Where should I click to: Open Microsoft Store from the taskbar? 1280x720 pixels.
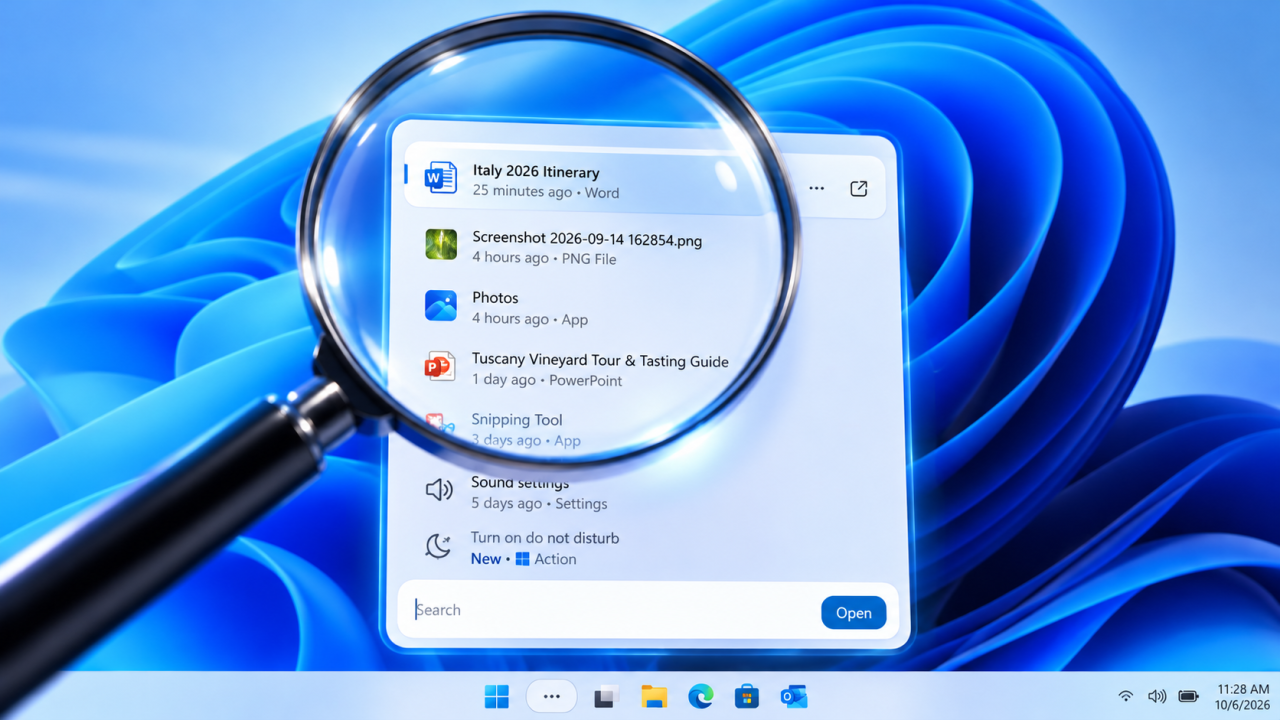point(747,696)
